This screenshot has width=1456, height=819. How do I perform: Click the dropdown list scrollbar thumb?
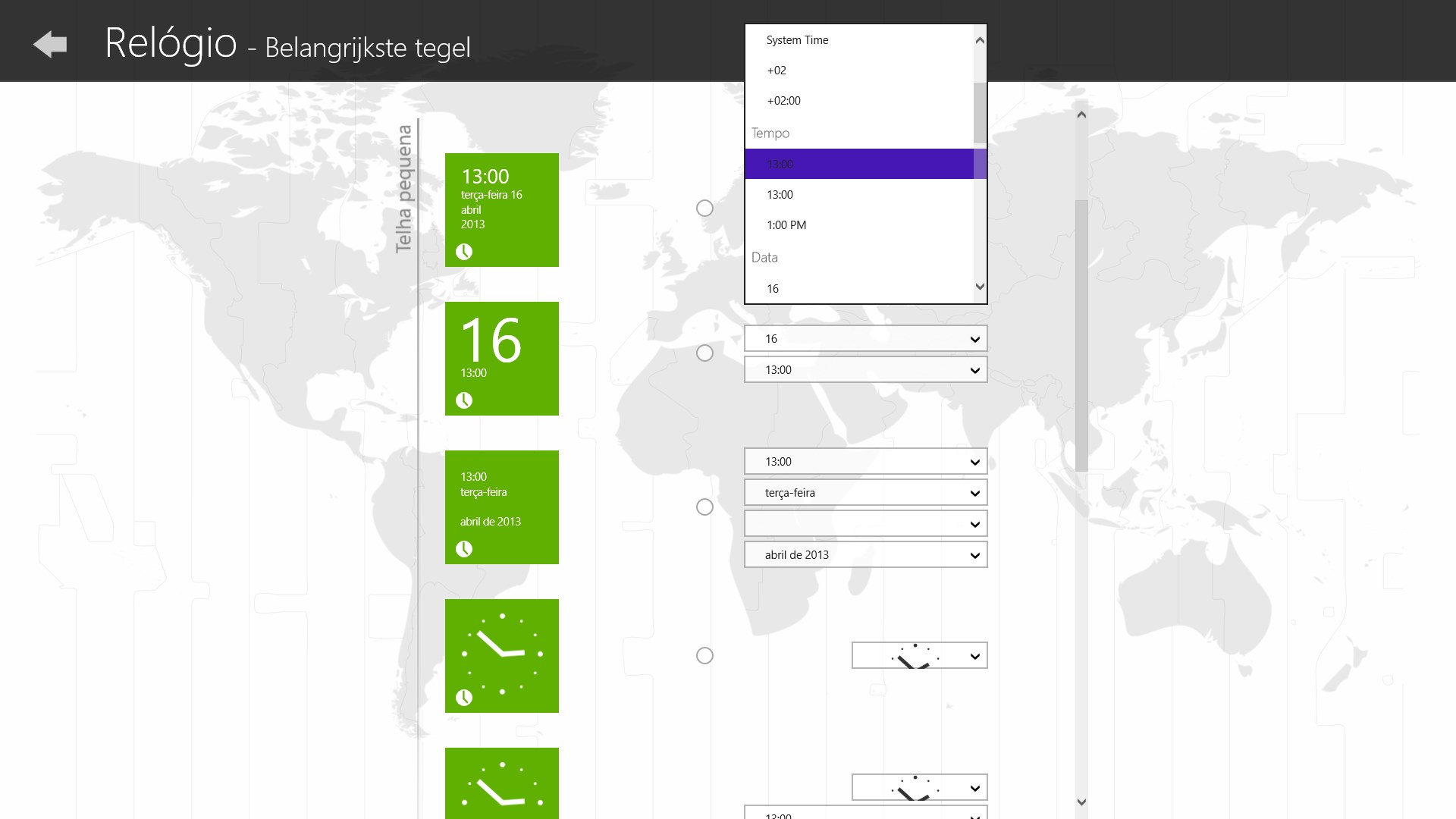pos(980,113)
